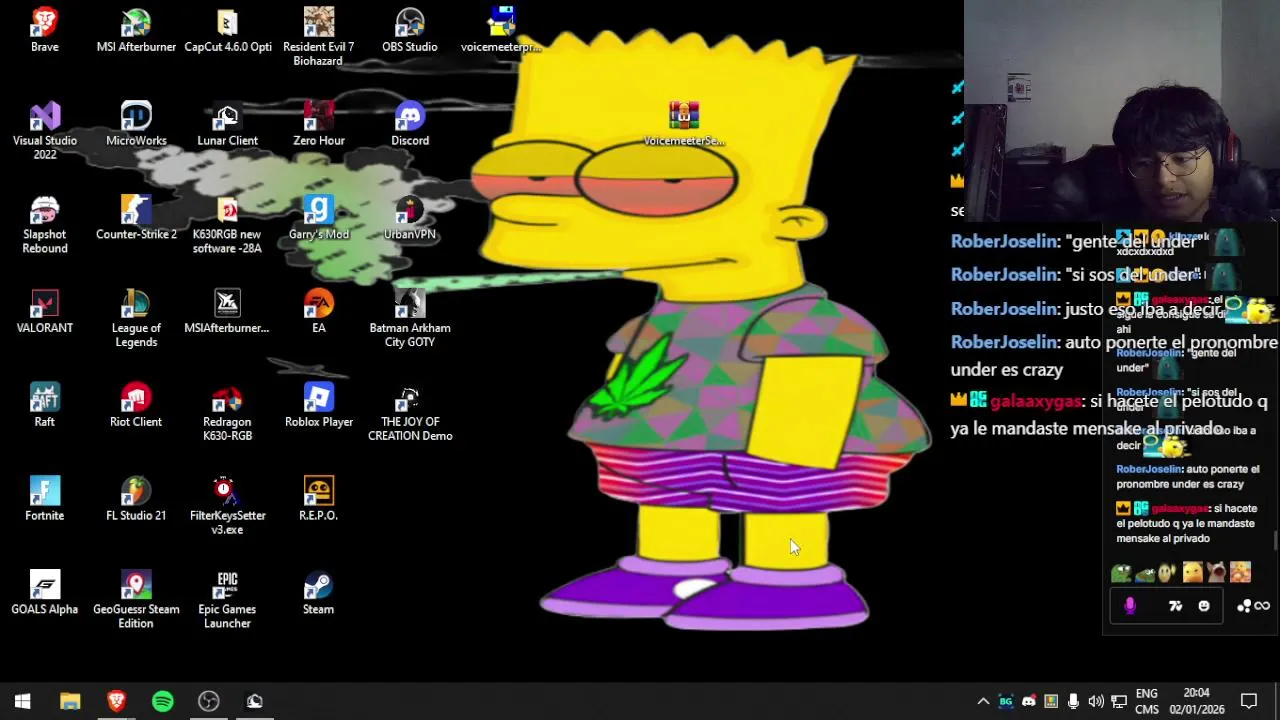
Task: Open Redragon K630-RGB shortcut
Action: click(227, 412)
